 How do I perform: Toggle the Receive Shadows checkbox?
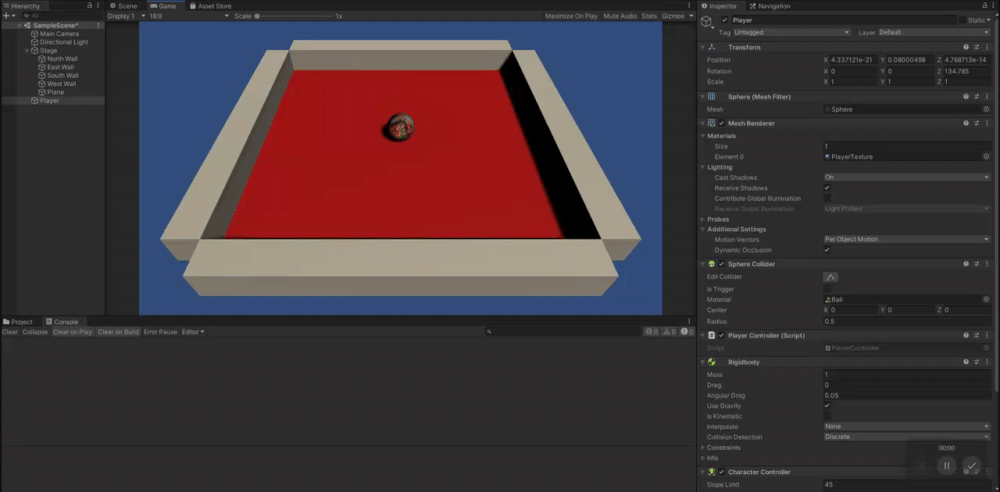(x=827, y=188)
